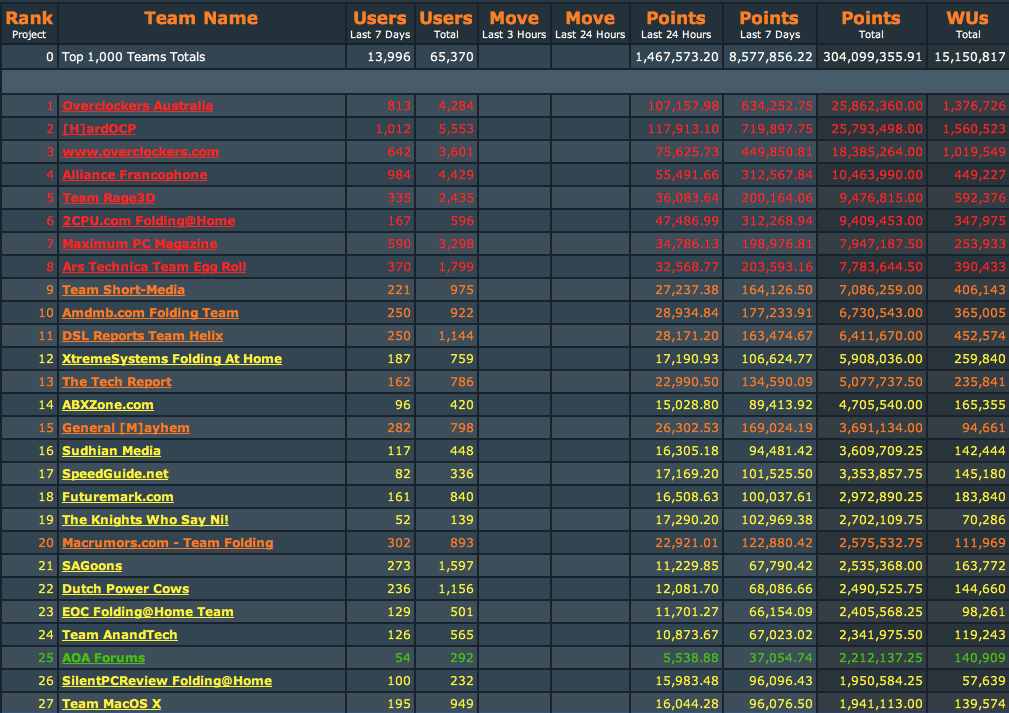Select the 15,150,817 total WUs cell
This screenshot has width=1009, height=713.
968,57
